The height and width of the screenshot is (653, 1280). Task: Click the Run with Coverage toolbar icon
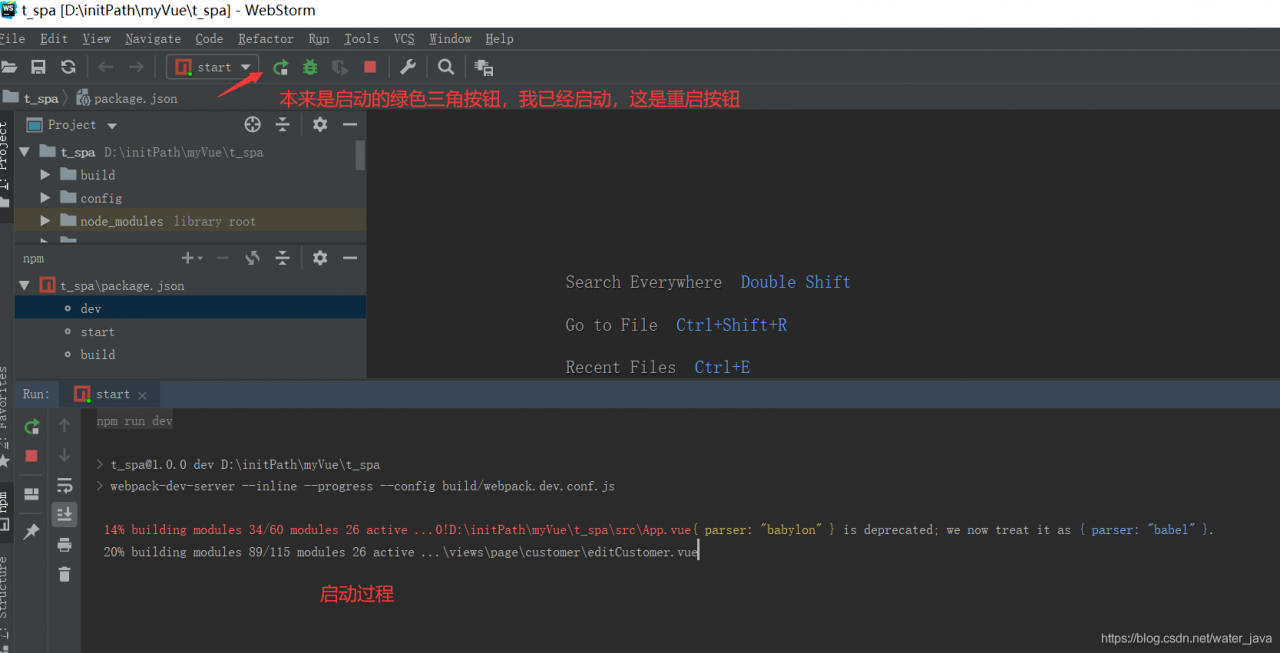[x=340, y=67]
